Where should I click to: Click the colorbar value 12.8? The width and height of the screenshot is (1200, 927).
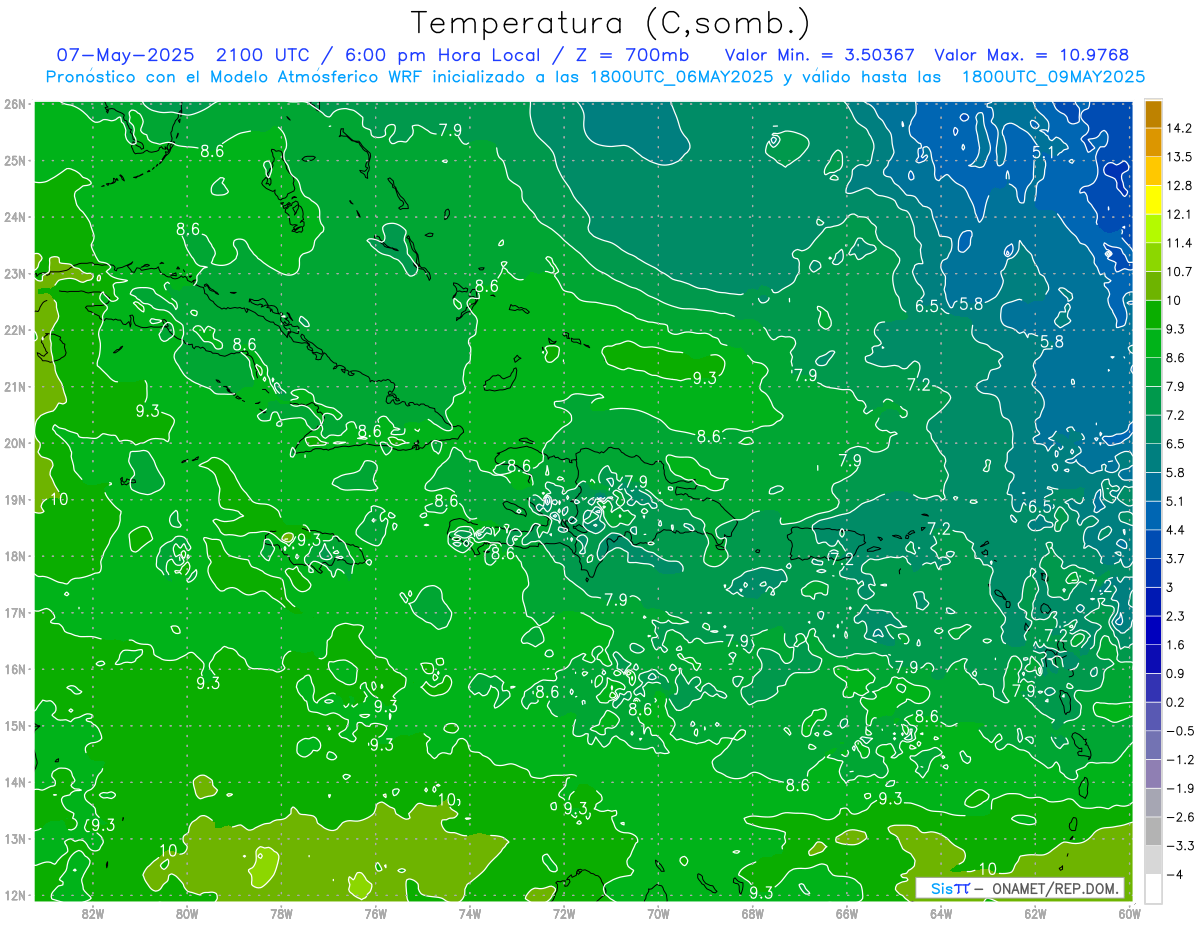(x=1180, y=185)
